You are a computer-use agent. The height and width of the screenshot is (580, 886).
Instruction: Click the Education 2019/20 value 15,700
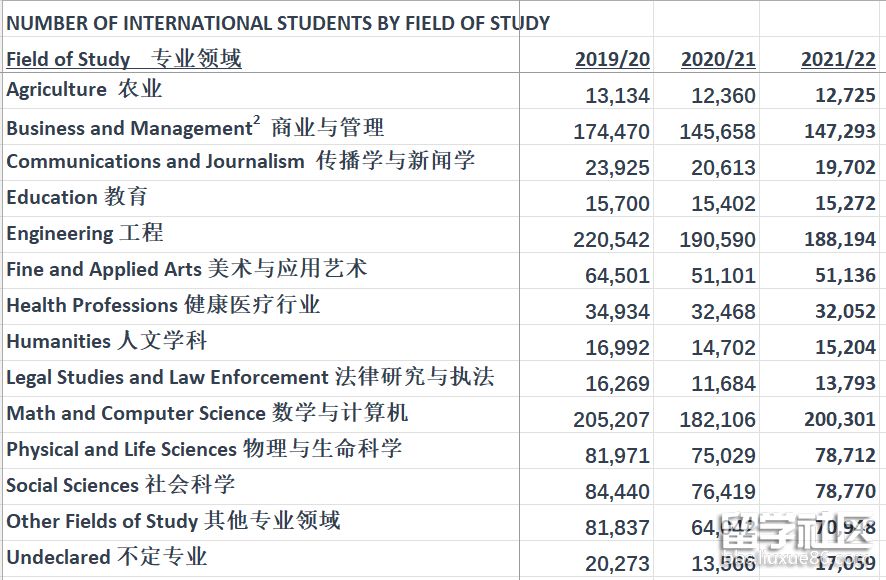click(x=617, y=204)
